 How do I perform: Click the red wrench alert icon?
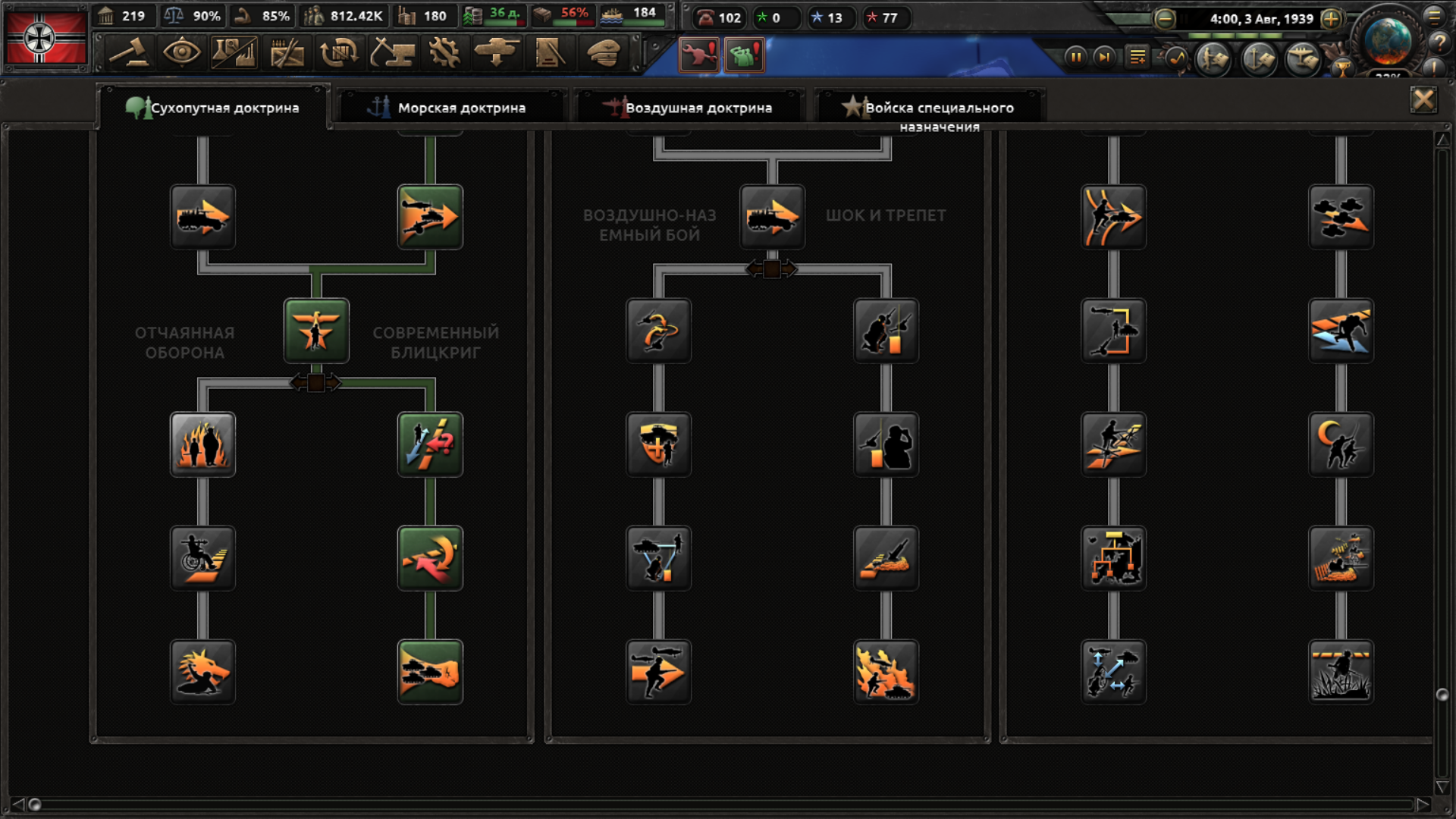pos(698,55)
